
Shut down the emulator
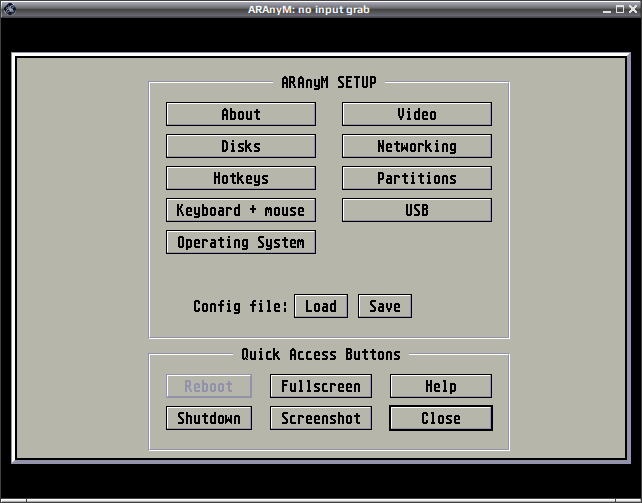point(209,418)
